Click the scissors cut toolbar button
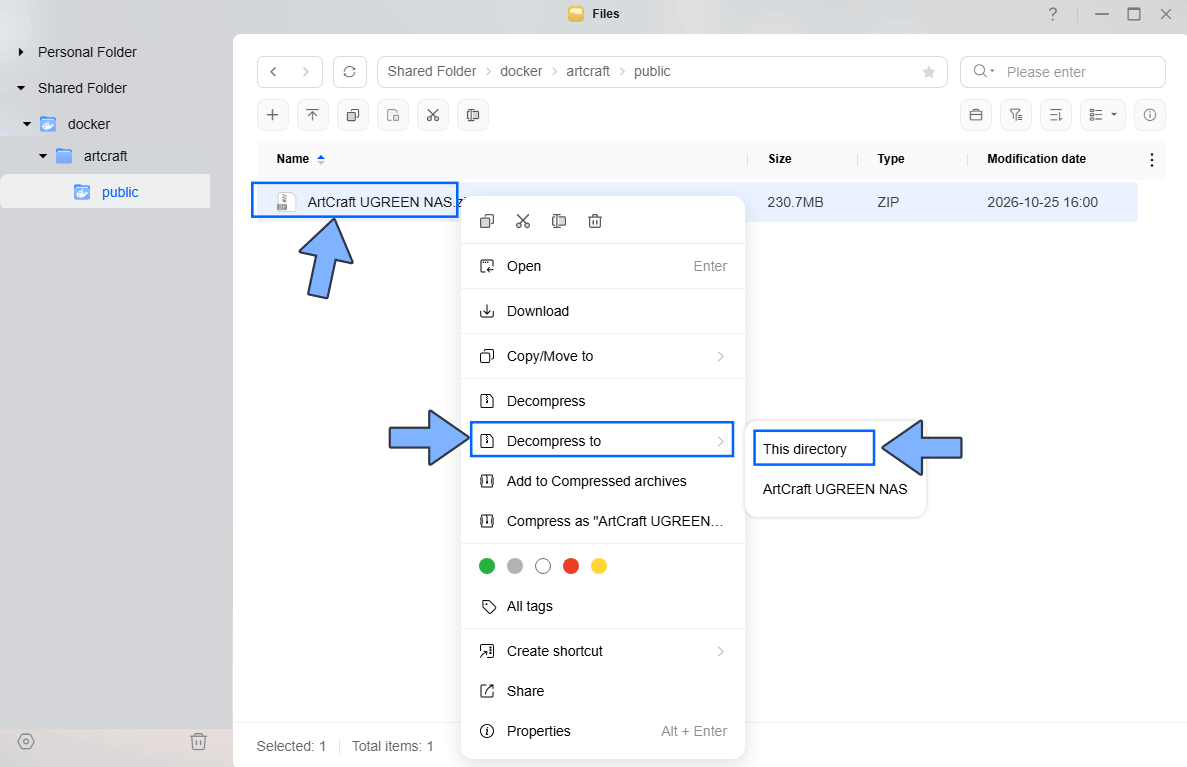Image resolution: width=1187 pixels, height=767 pixels. [433, 115]
